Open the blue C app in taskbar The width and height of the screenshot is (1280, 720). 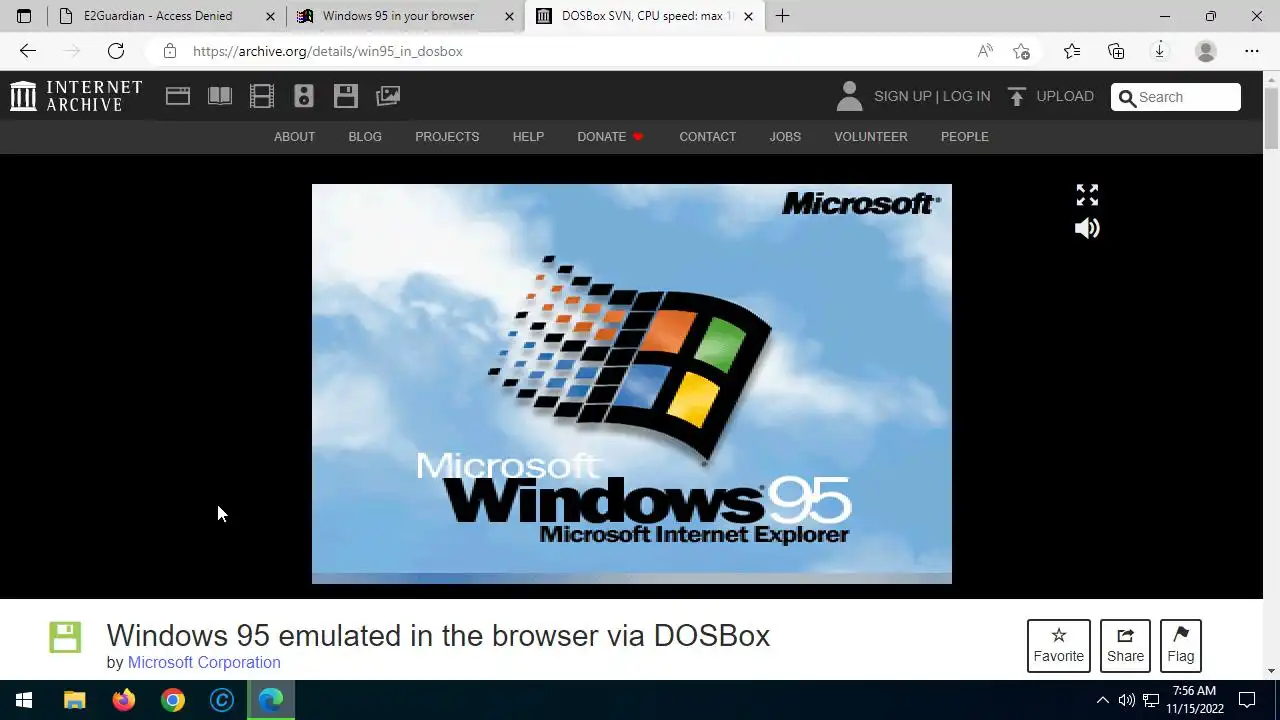[222, 700]
